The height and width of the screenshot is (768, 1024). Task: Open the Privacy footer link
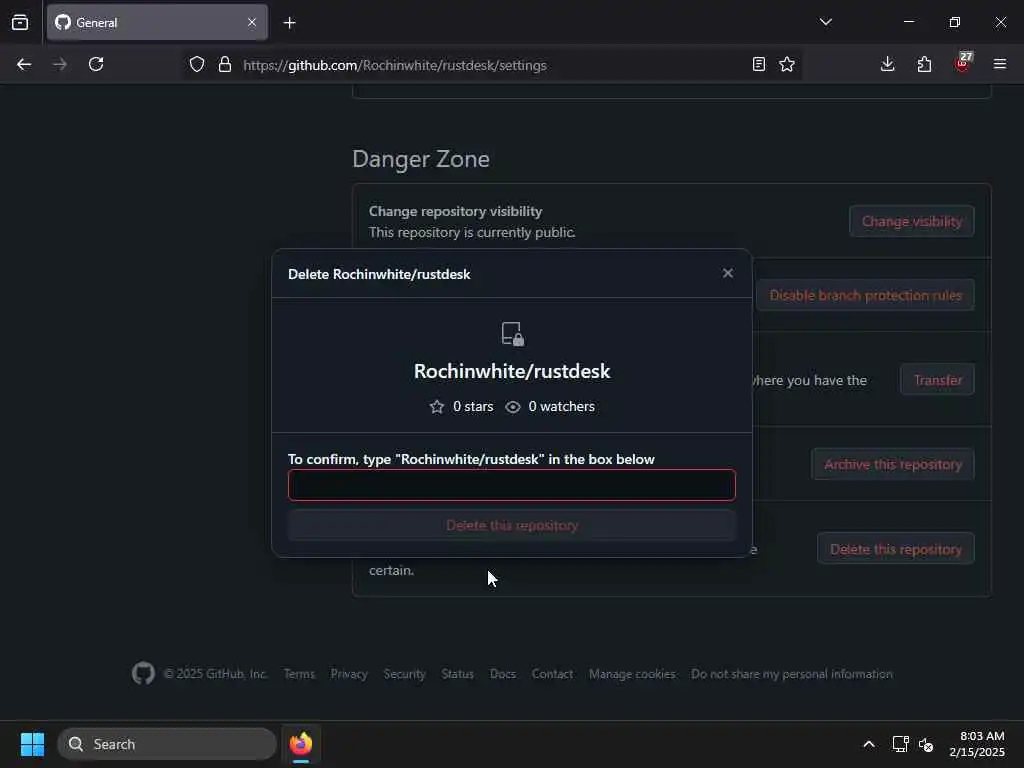tap(349, 674)
